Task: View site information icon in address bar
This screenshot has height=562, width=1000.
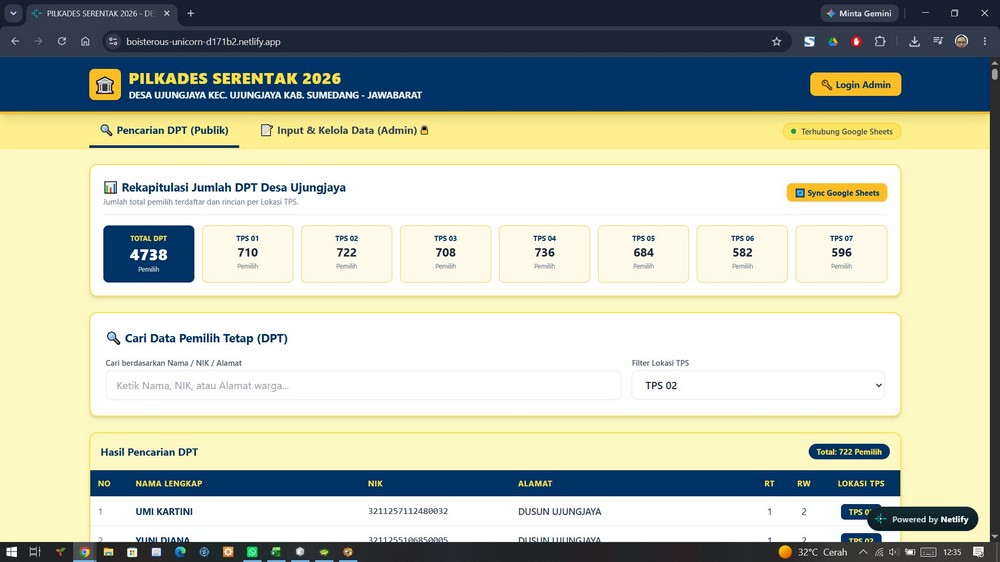Action: (113, 41)
